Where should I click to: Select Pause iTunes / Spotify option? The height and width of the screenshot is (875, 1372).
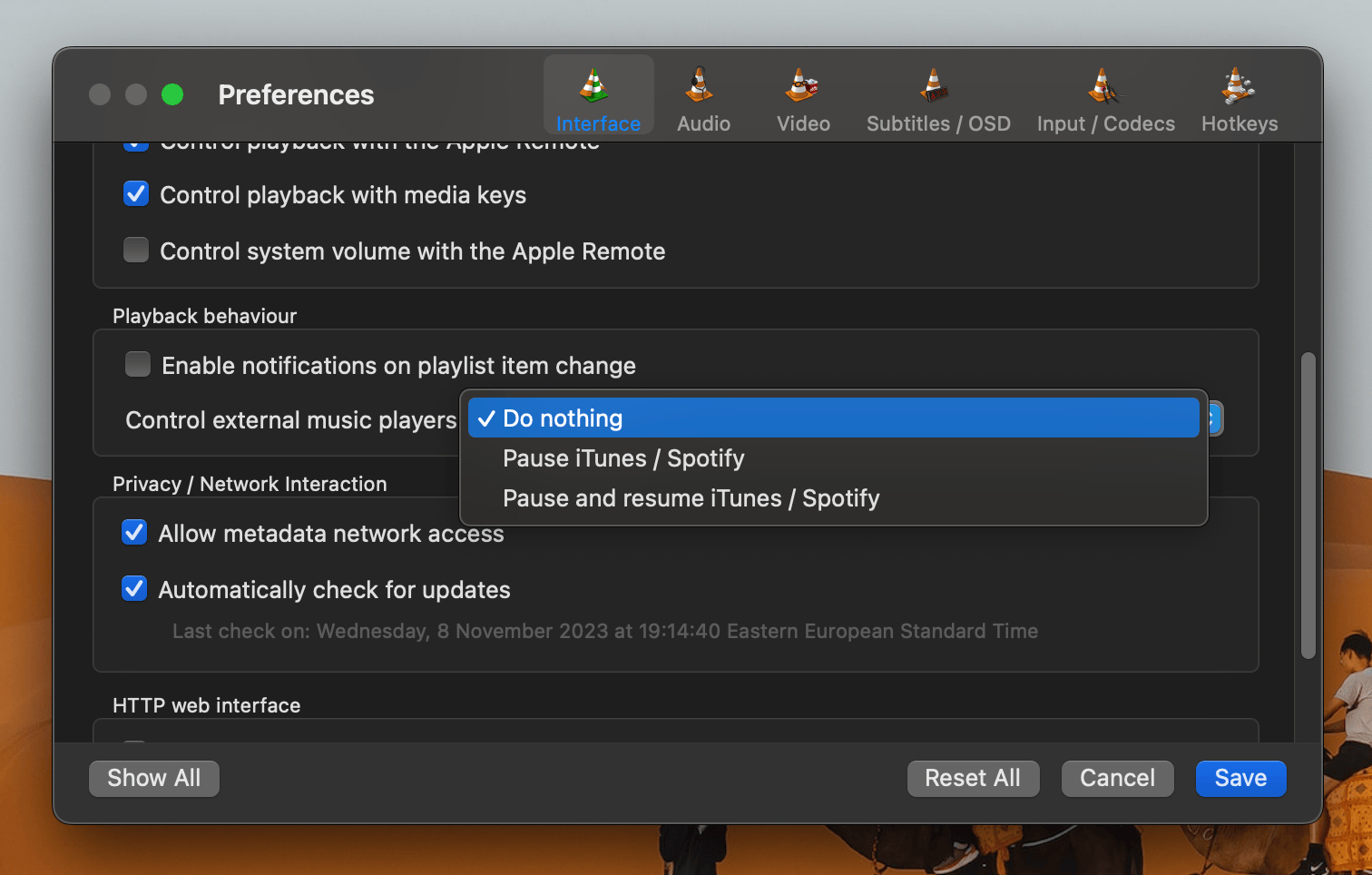point(622,457)
